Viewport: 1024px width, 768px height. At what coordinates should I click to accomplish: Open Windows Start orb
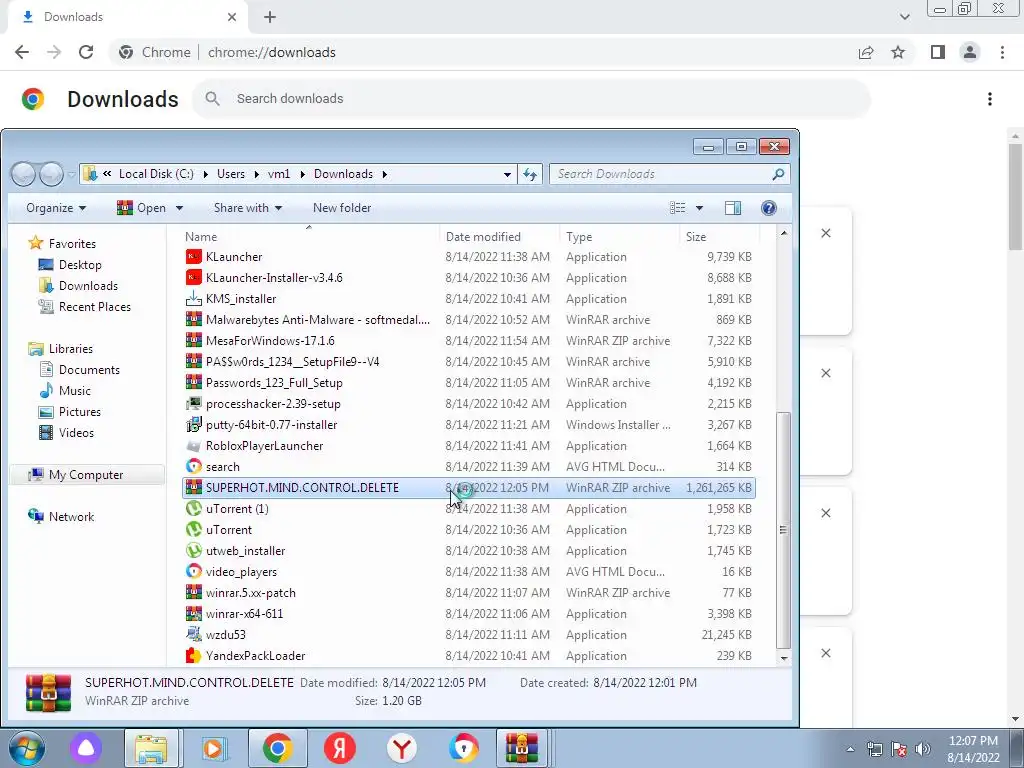27,748
